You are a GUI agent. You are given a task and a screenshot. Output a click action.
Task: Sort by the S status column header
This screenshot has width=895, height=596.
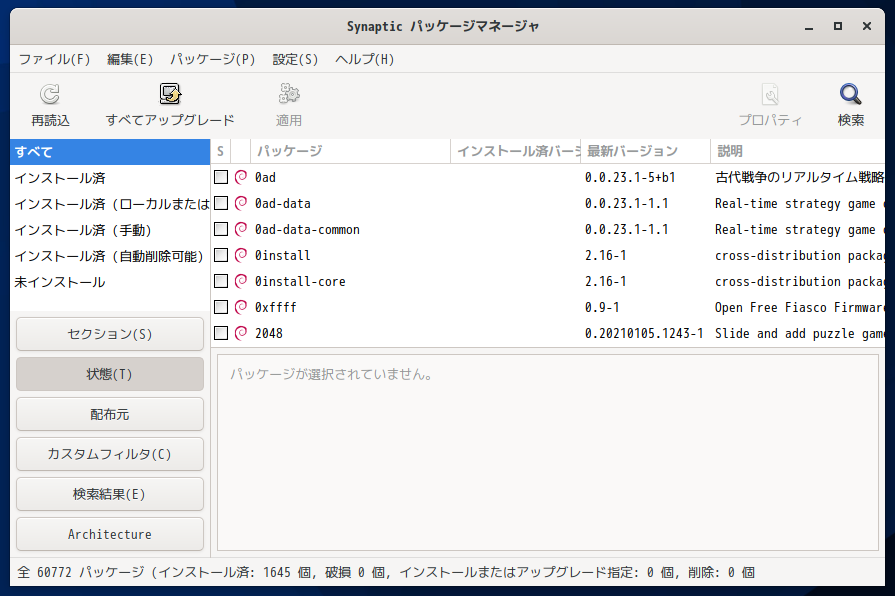[221, 151]
